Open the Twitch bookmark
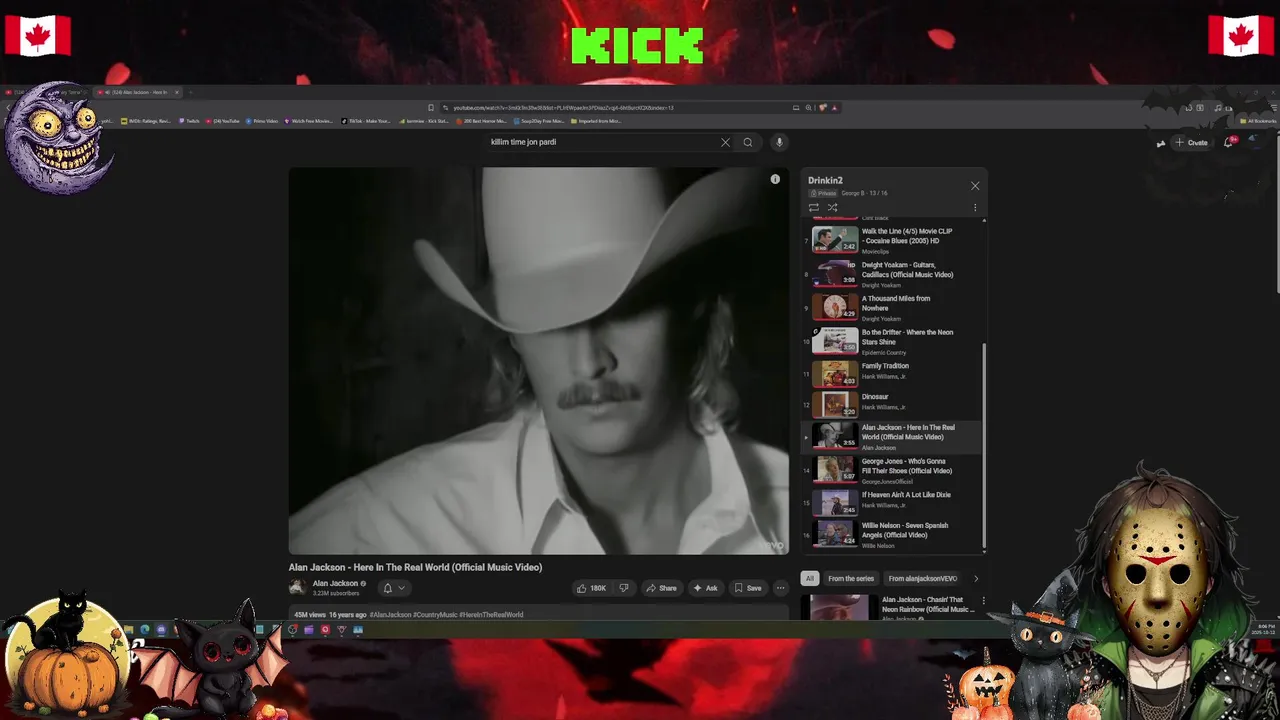The height and width of the screenshot is (720, 1280). [x=190, y=121]
